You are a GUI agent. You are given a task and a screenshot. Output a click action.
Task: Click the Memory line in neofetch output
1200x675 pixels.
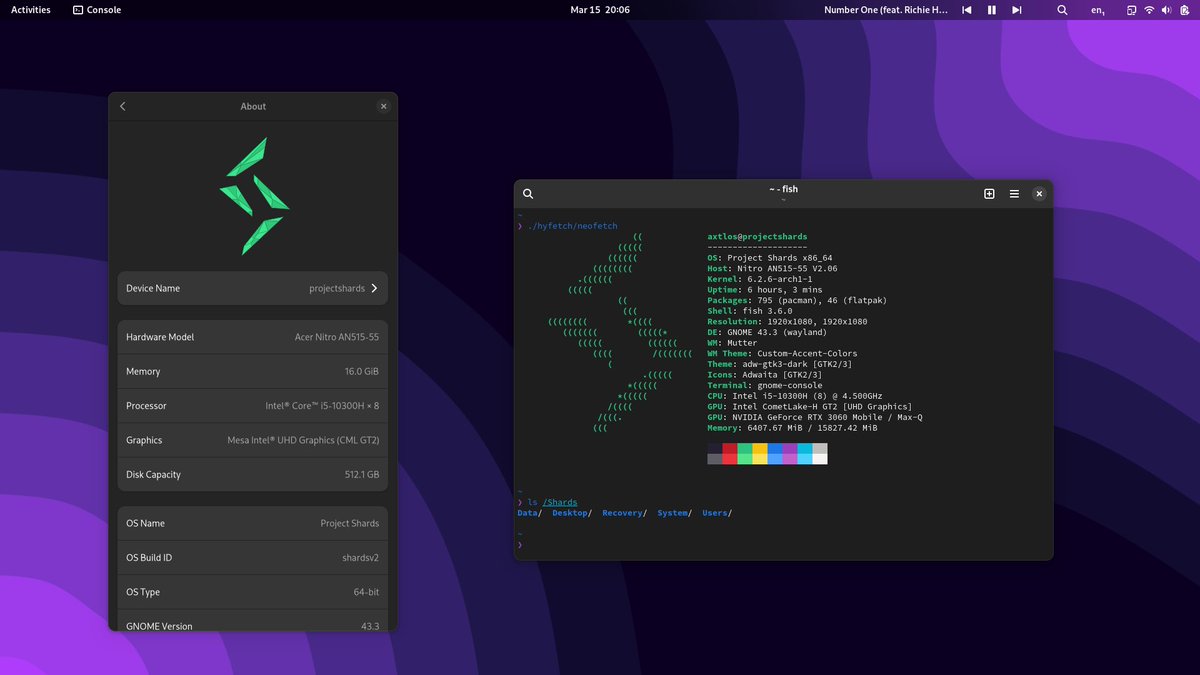click(x=792, y=428)
